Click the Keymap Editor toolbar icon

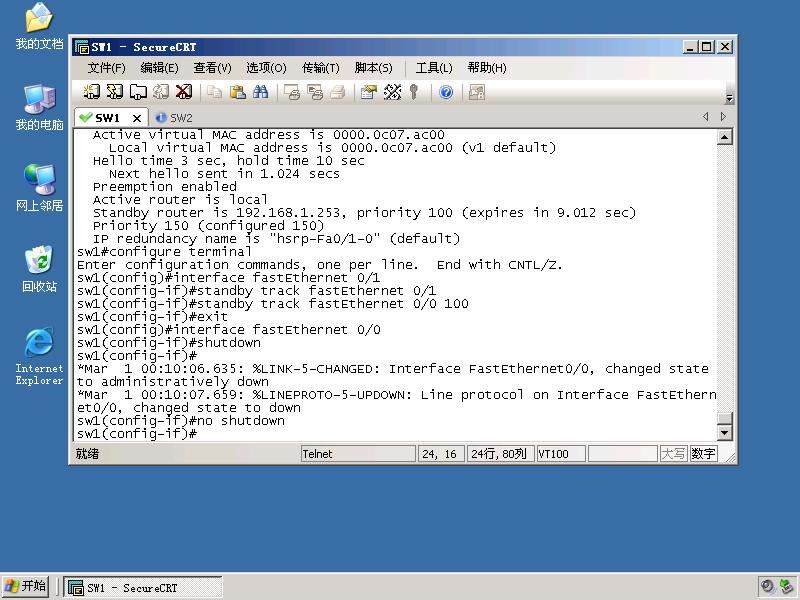click(x=392, y=92)
